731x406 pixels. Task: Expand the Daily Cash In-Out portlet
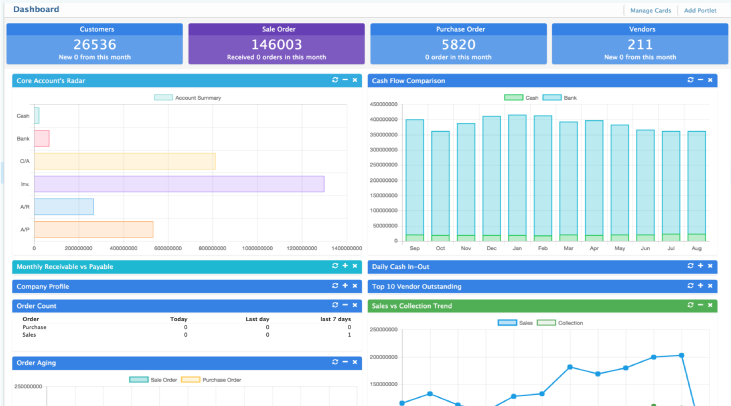pyautogui.click(x=700, y=266)
